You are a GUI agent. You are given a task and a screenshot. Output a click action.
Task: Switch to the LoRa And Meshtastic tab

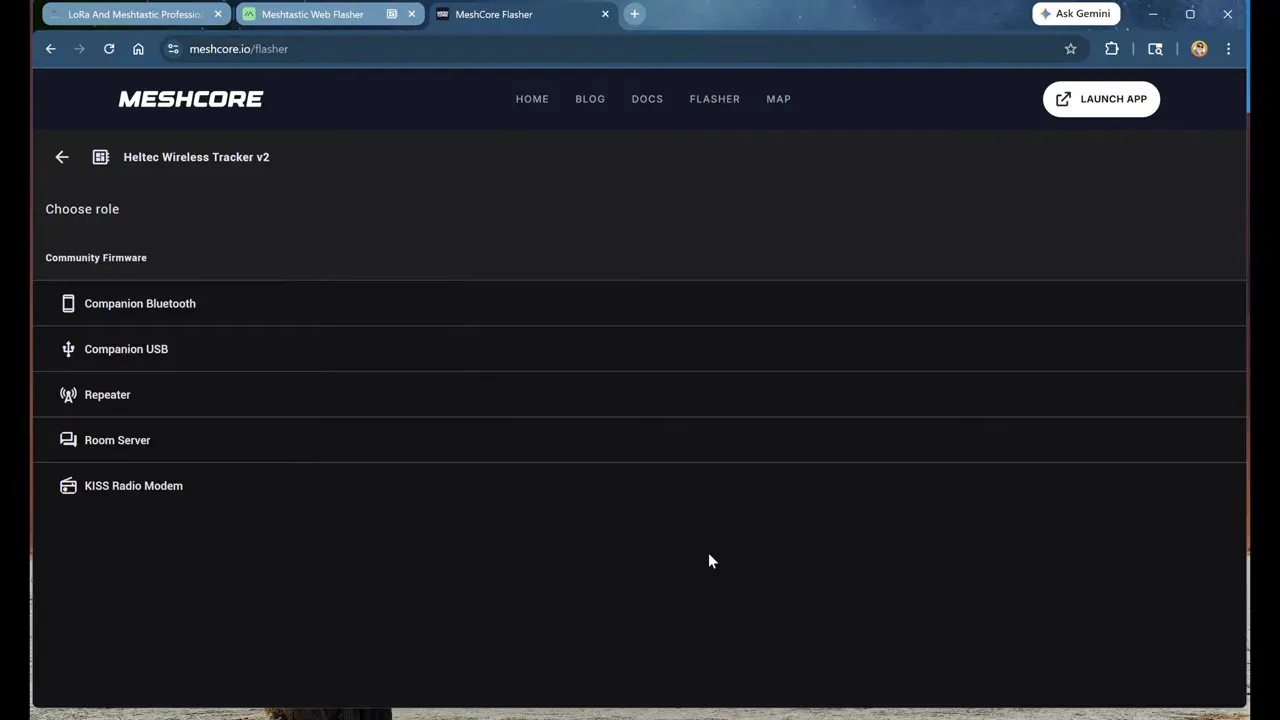134,14
